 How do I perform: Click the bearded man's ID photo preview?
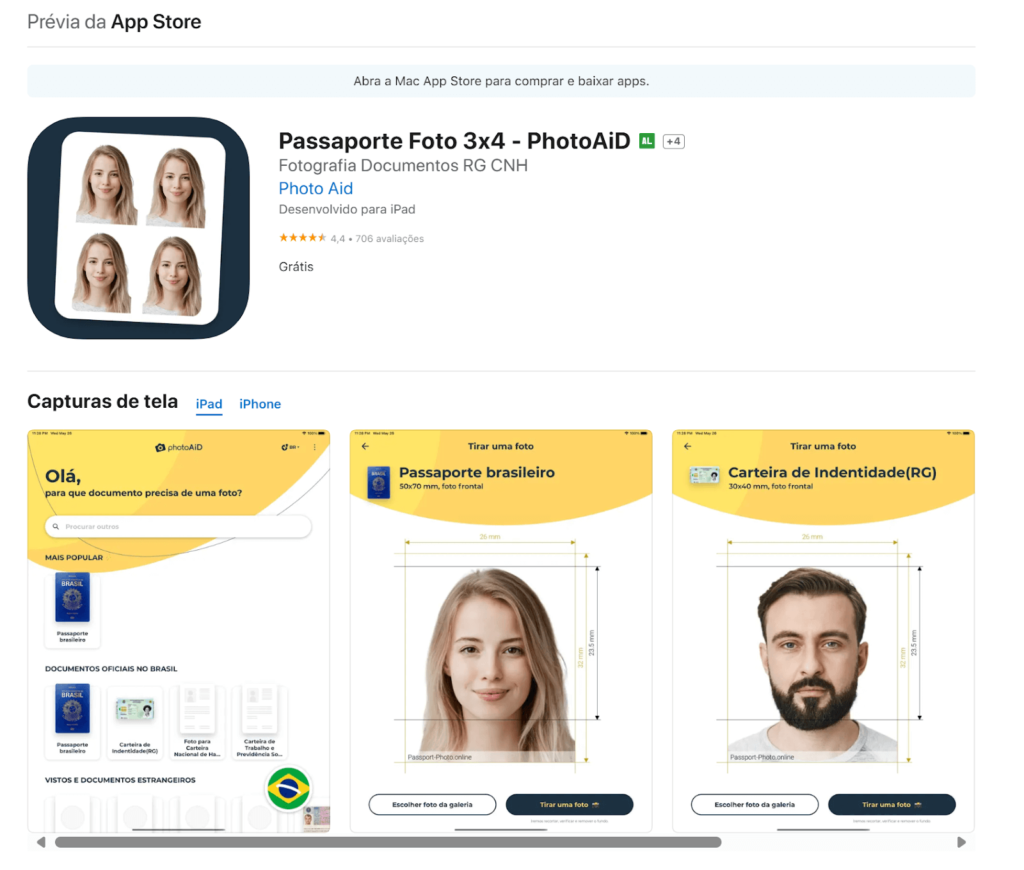[812, 664]
